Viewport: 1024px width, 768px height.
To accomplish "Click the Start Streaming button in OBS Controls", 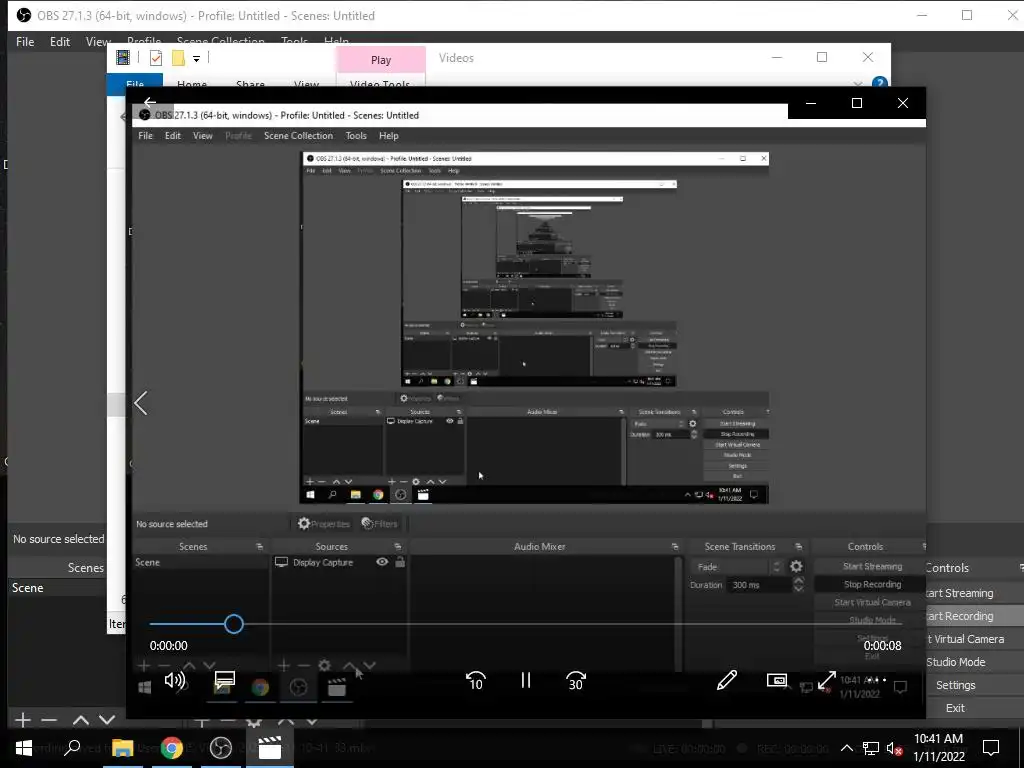I will [x=973, y=593].
